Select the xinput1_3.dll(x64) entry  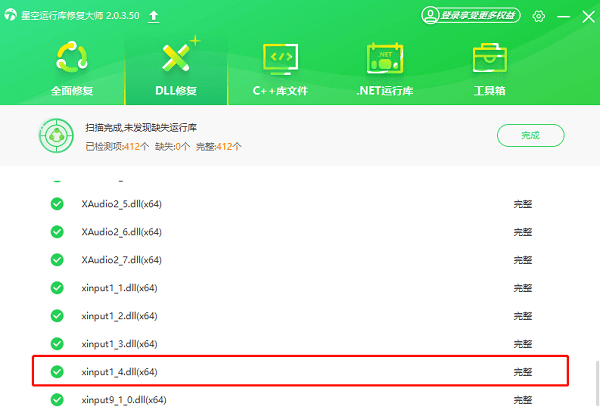pyautogui.click(x=119, y=344)
